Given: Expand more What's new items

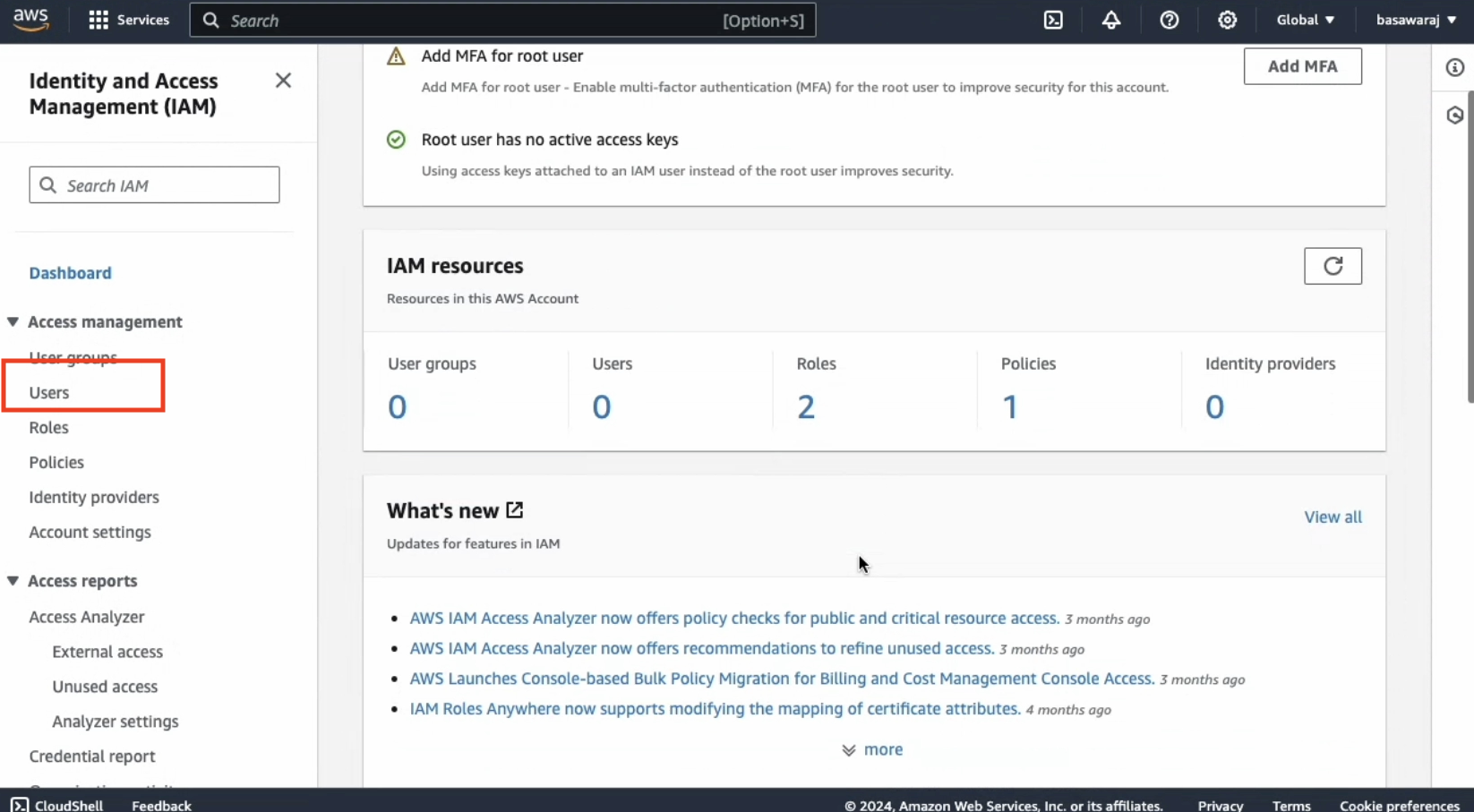Looking at the screenshot, I should [x=872, y=749].
